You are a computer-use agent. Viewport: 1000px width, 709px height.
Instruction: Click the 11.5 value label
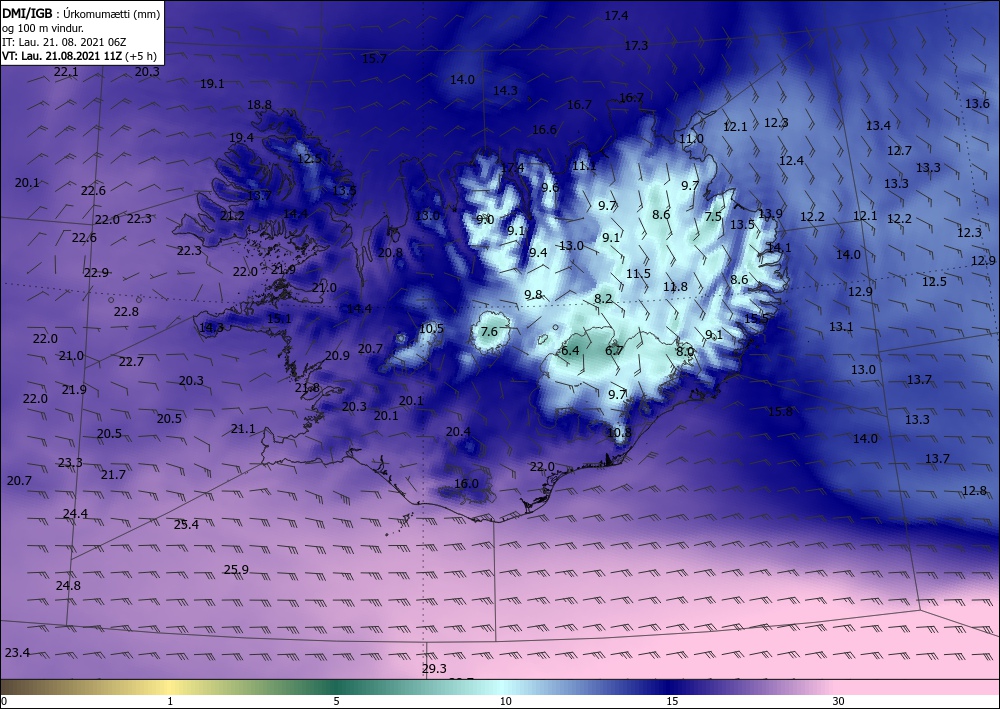638,274
